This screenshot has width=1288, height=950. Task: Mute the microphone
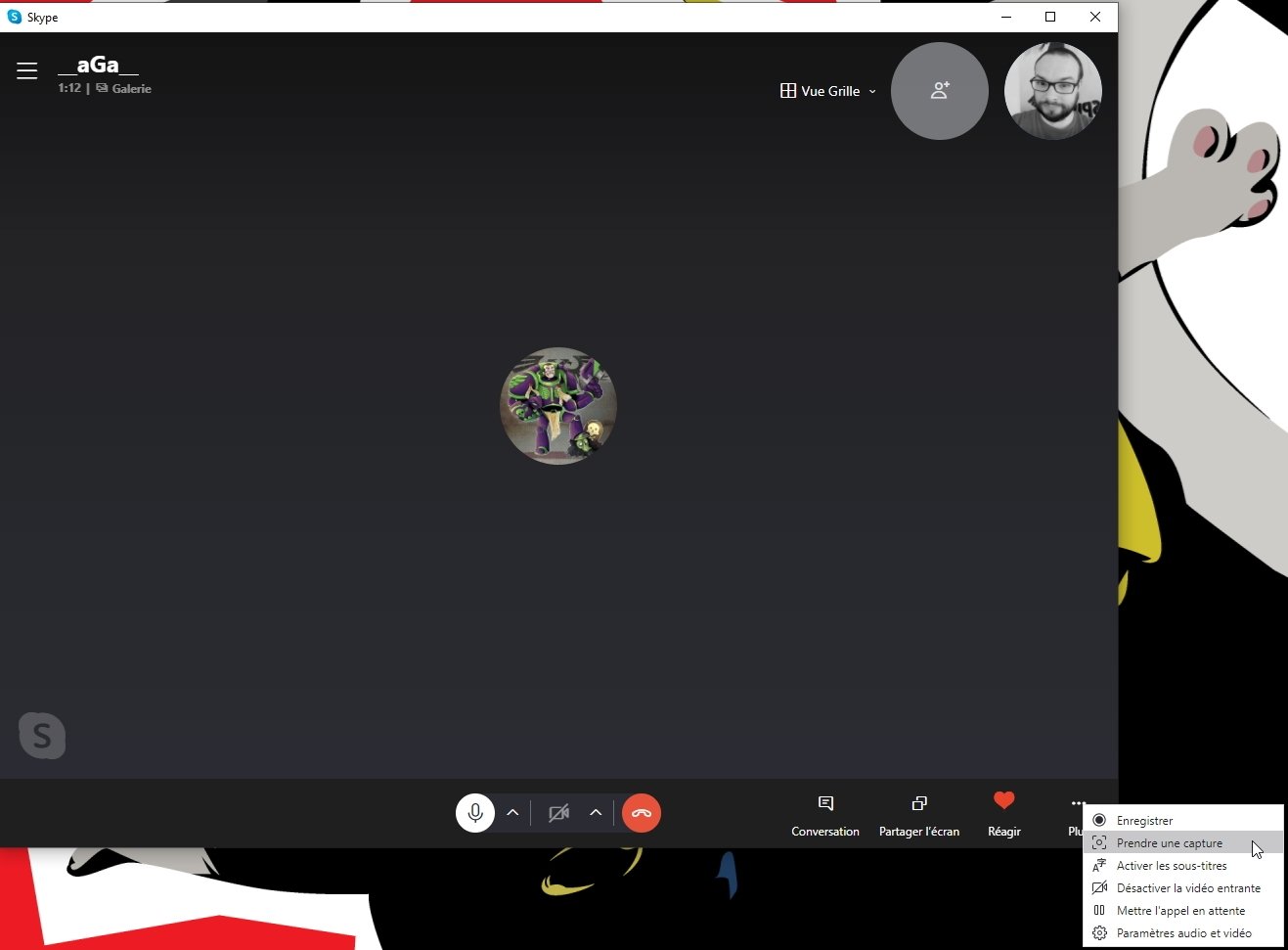pyautogui.click(x=475, y=813)
